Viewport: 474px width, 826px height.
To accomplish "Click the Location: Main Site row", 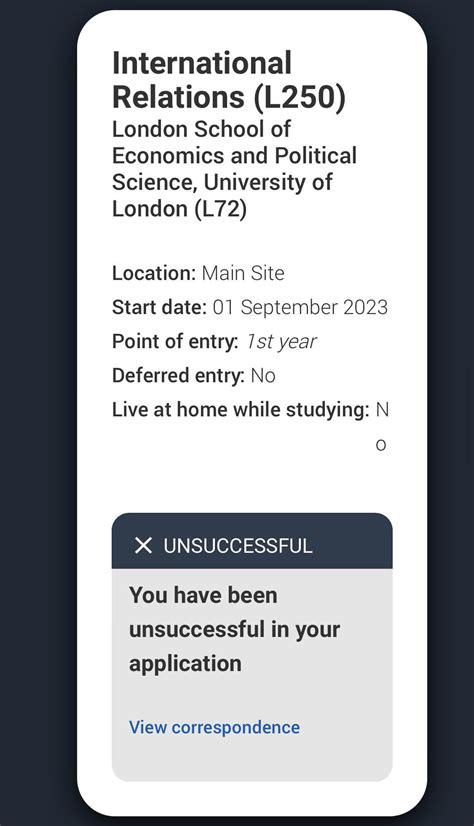I will (x=198, y=273).
